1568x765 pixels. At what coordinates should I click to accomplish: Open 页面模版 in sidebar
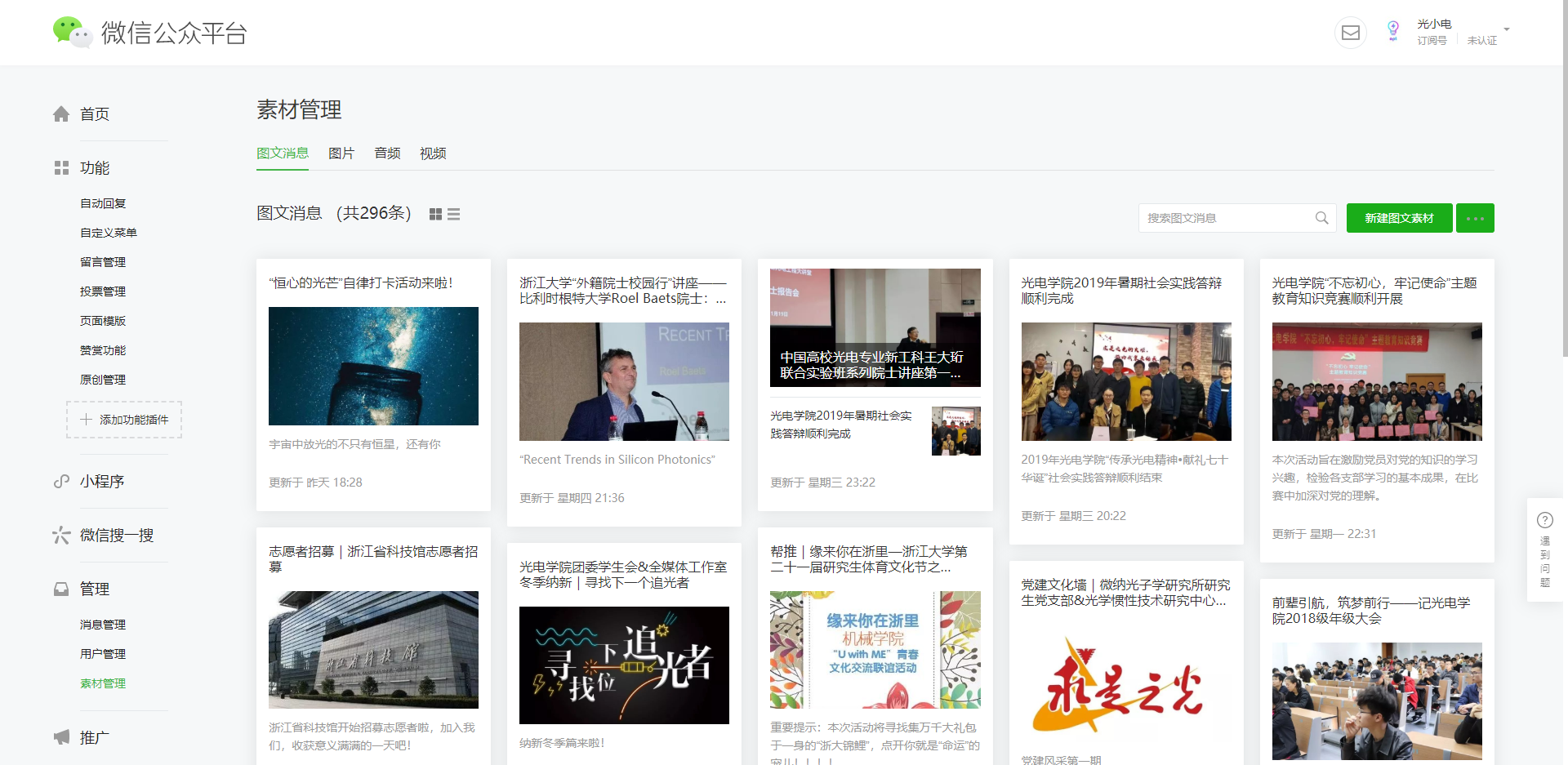(x=103, y=321)
